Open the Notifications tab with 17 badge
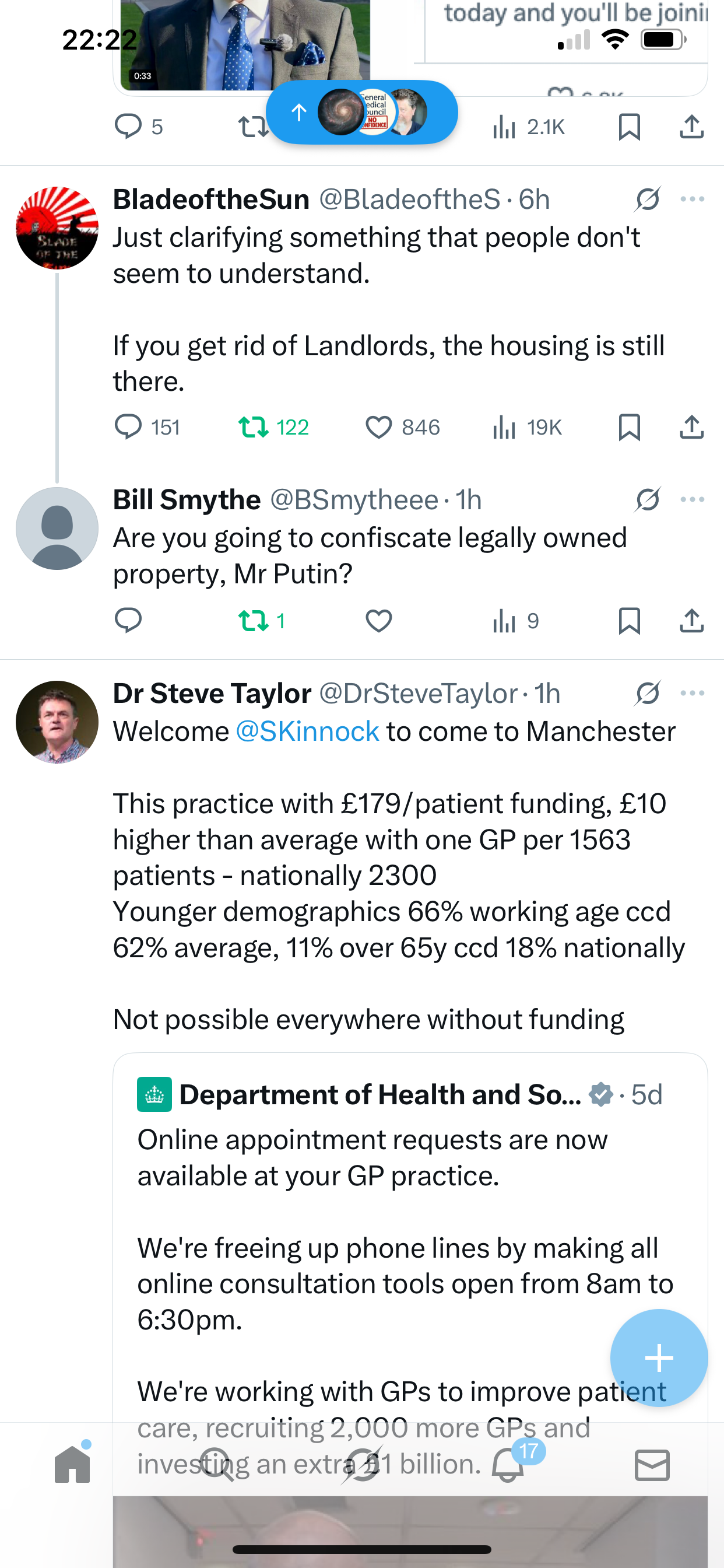The image size is (724, 1568). (x=508, y=1464)
